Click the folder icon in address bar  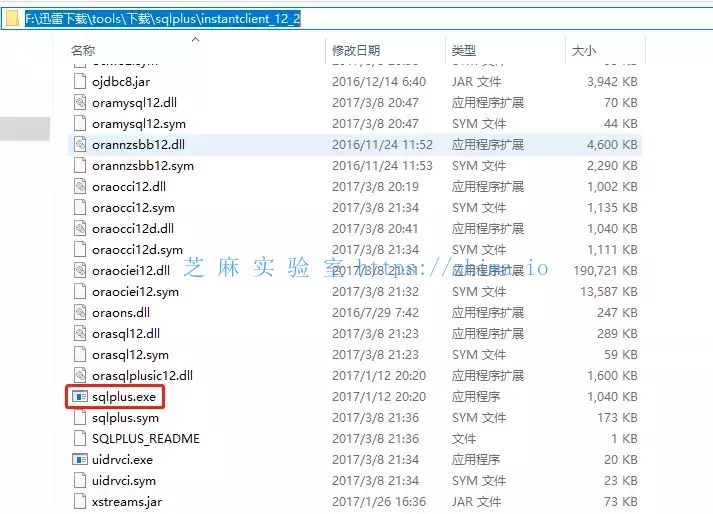[x=10, y=18]
